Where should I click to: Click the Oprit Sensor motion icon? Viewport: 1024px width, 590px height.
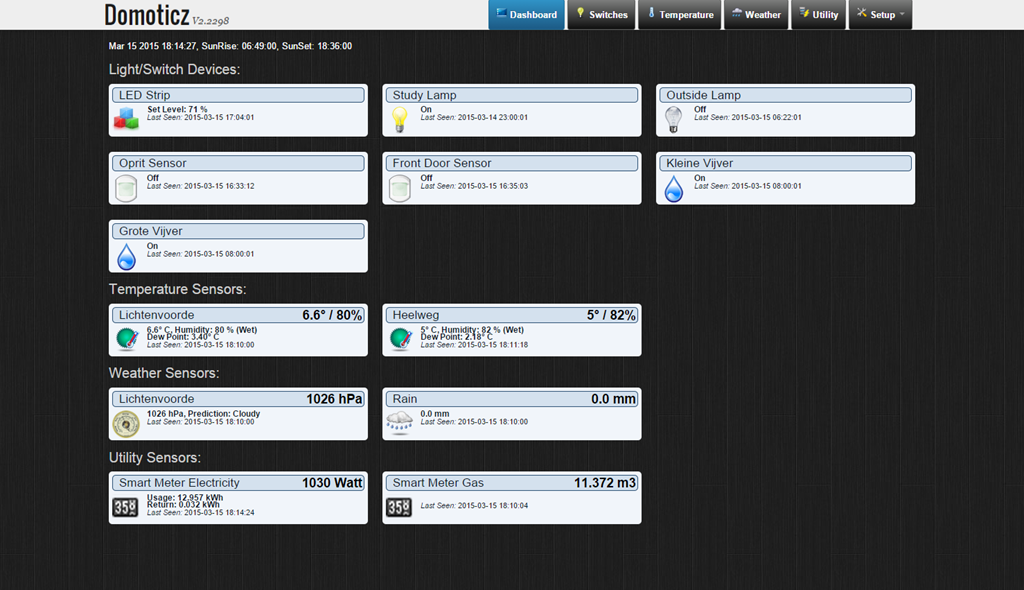pos(126,188)
